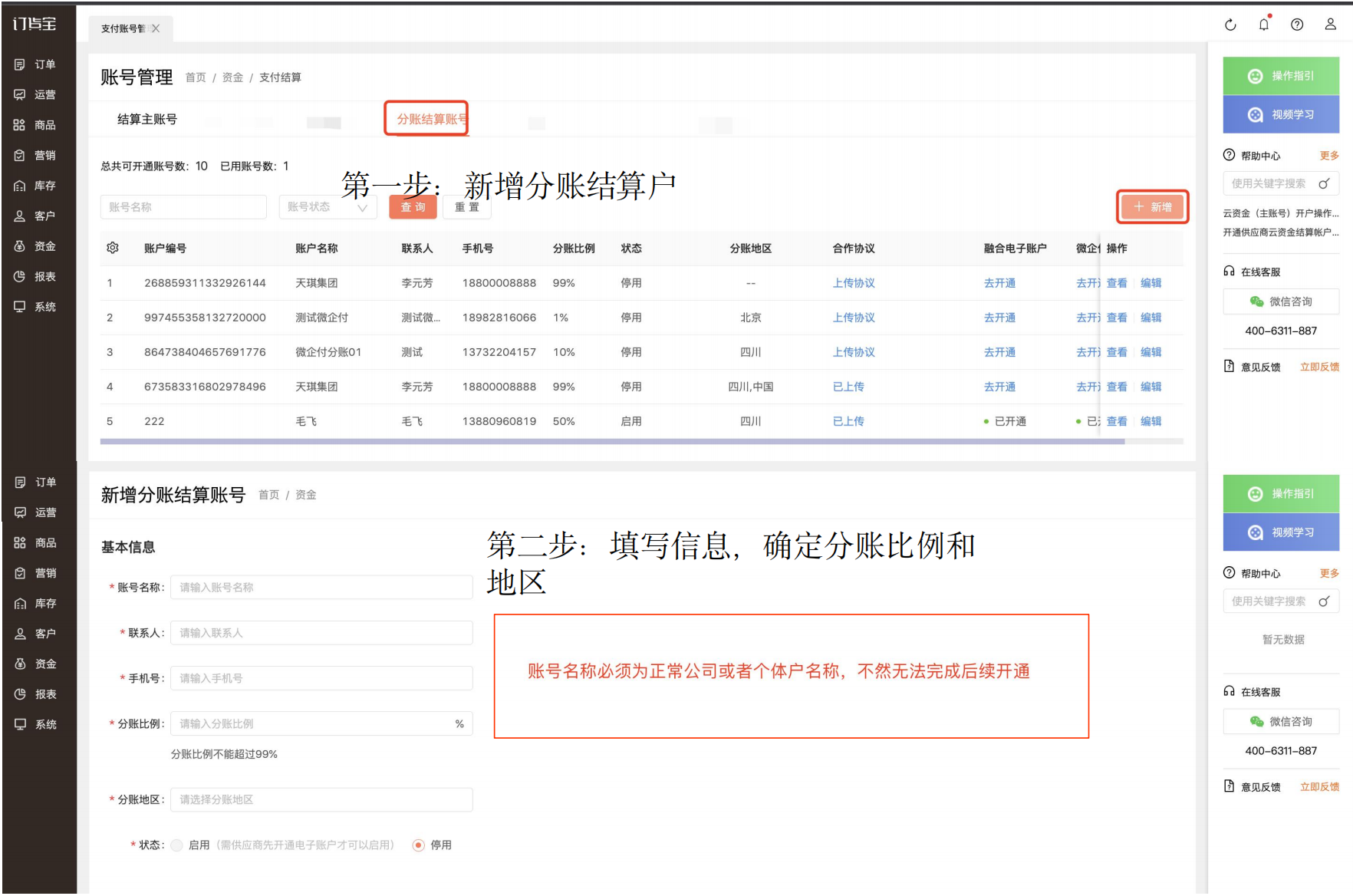The width and height of the screenshot is (1353, 896).
Task: Open the user profile icon
Action: [x=1331, y=25]
